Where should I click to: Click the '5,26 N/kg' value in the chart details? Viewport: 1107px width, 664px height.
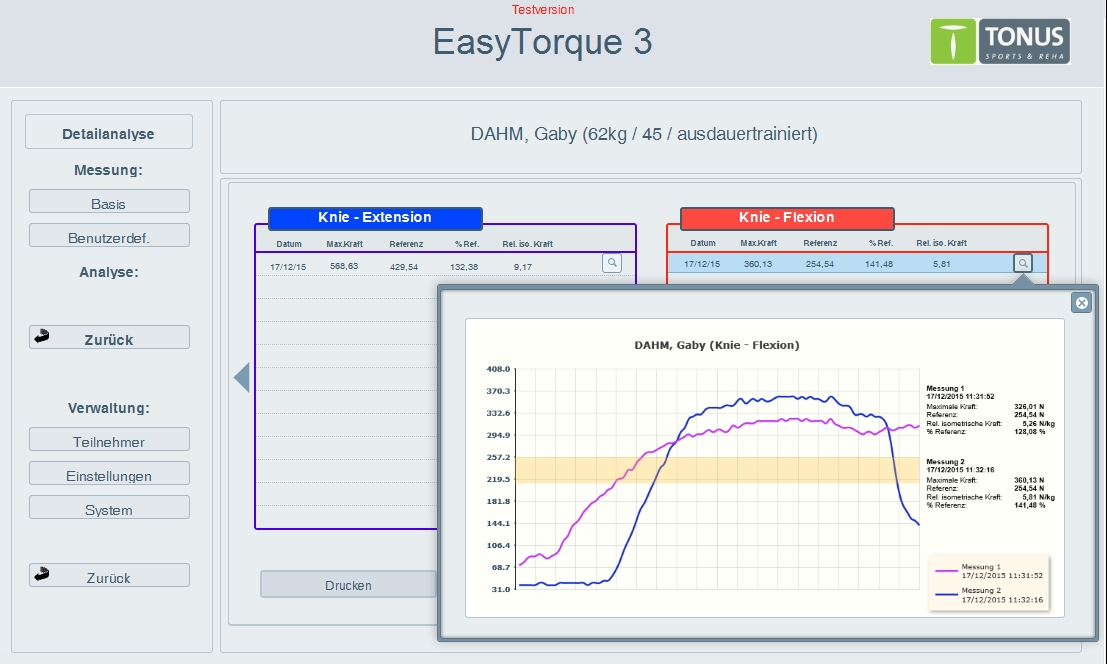1039,423
